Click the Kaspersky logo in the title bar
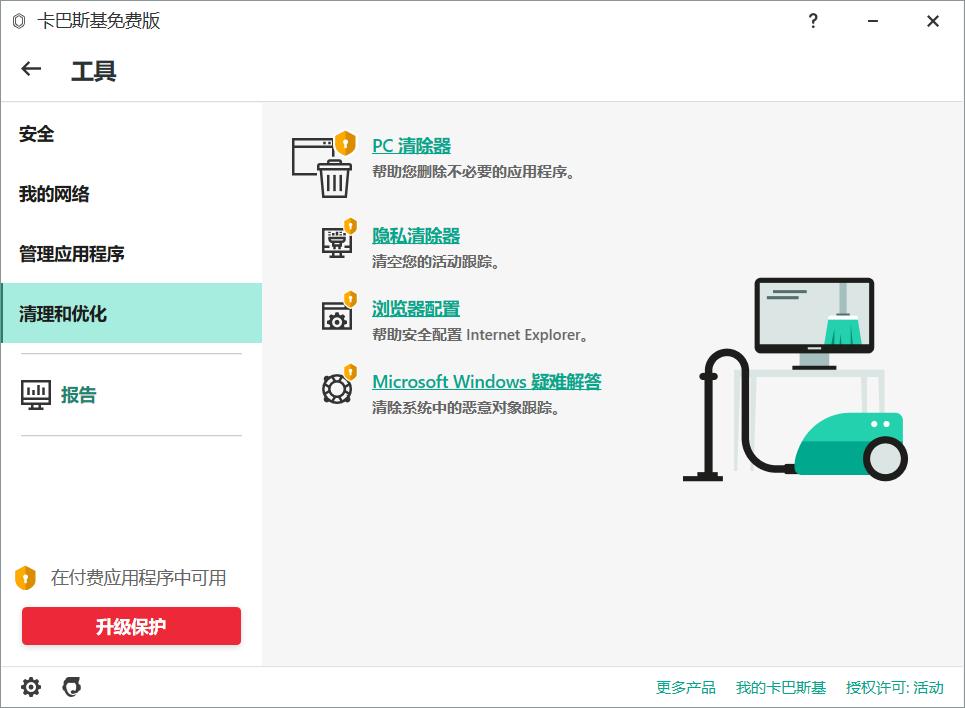This screenshot has height=708, width=965. (x=17, y=20)
